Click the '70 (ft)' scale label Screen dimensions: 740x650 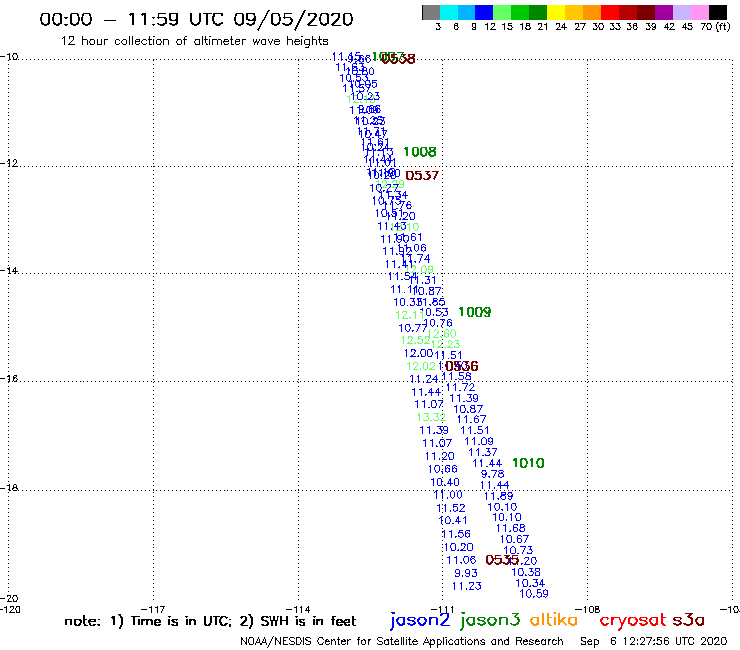715,27
